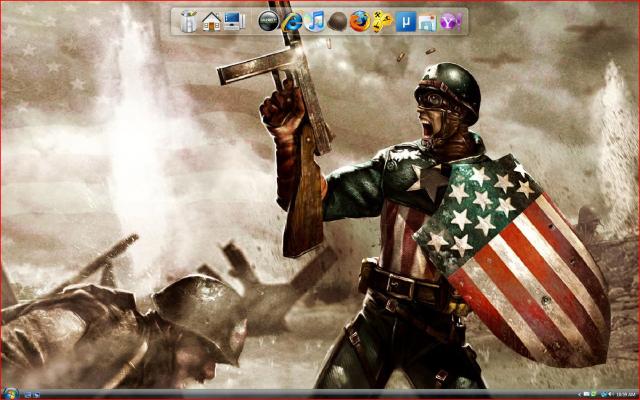Image resolution: width=640 pixels, height=400 pixels.
Task: Launch Yahoo Messenger purple icon
Action: pyautogui.click(x=450, y=22)
